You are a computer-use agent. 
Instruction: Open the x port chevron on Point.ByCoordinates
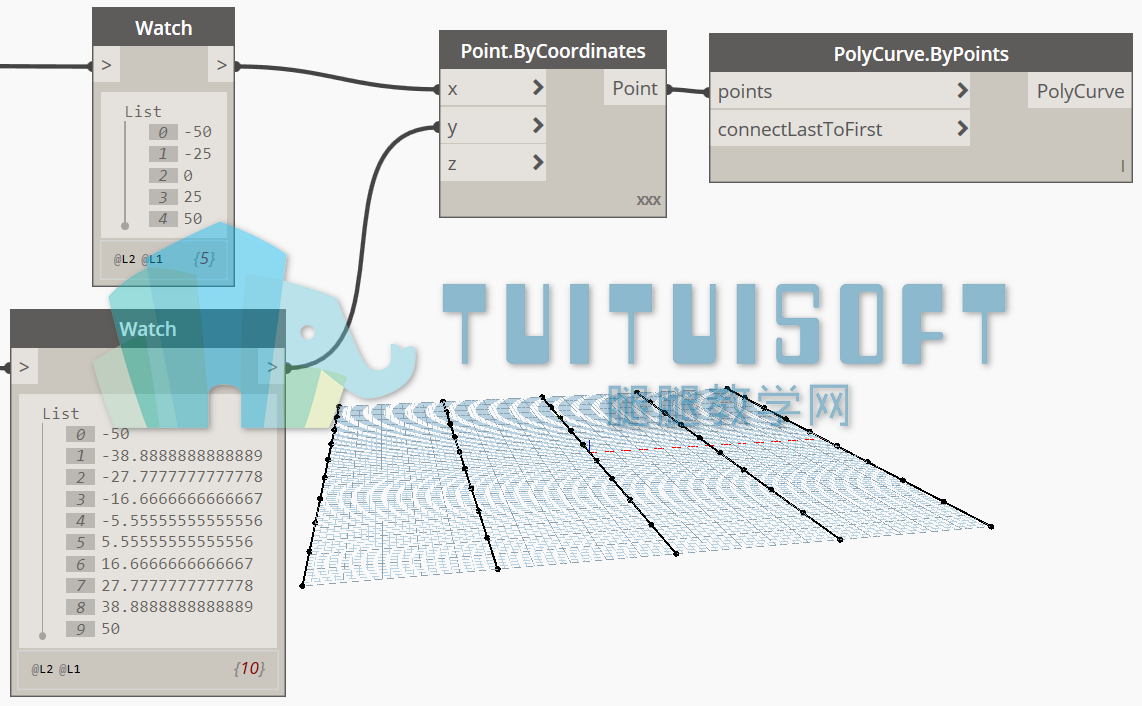(x=537, y=87)
